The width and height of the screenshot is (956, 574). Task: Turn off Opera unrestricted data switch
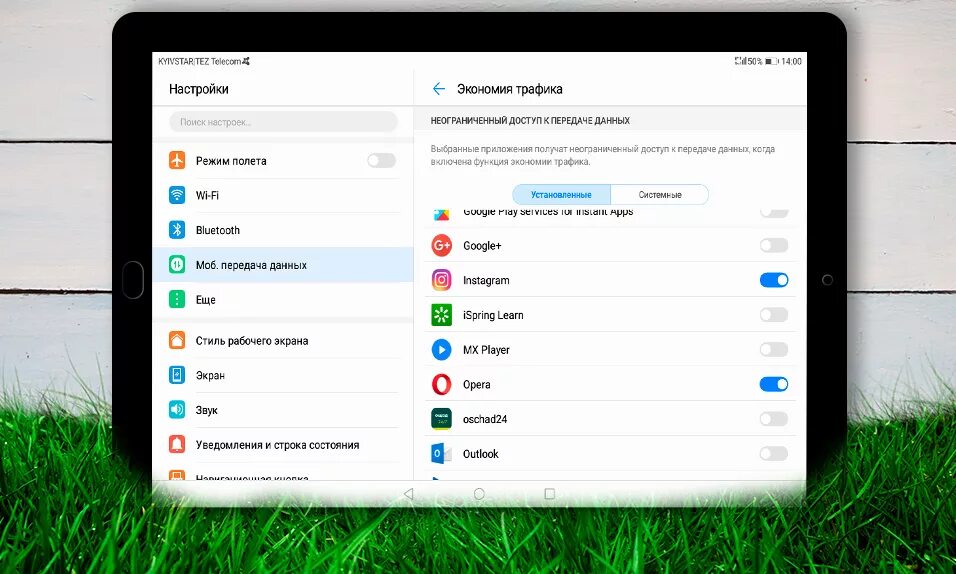click(x=774, y=384)
